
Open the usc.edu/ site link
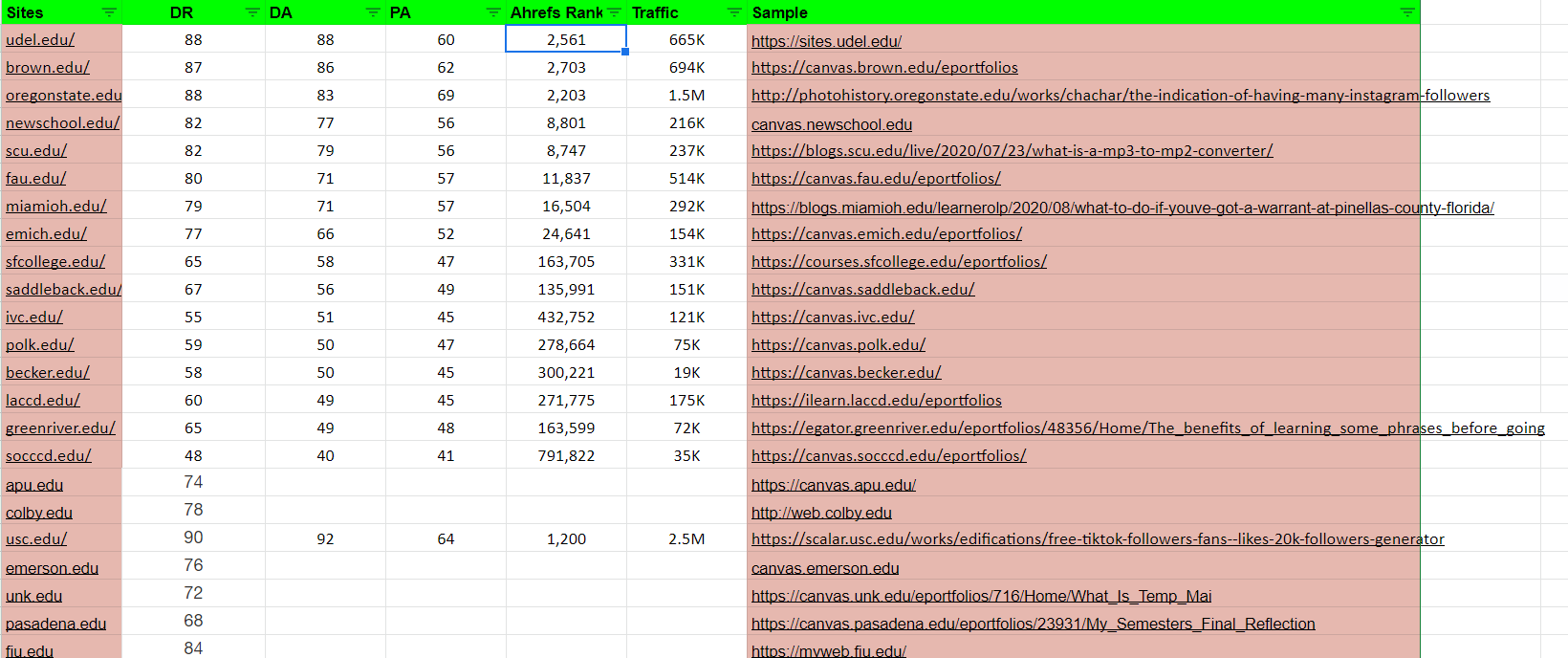pos(36,539)
